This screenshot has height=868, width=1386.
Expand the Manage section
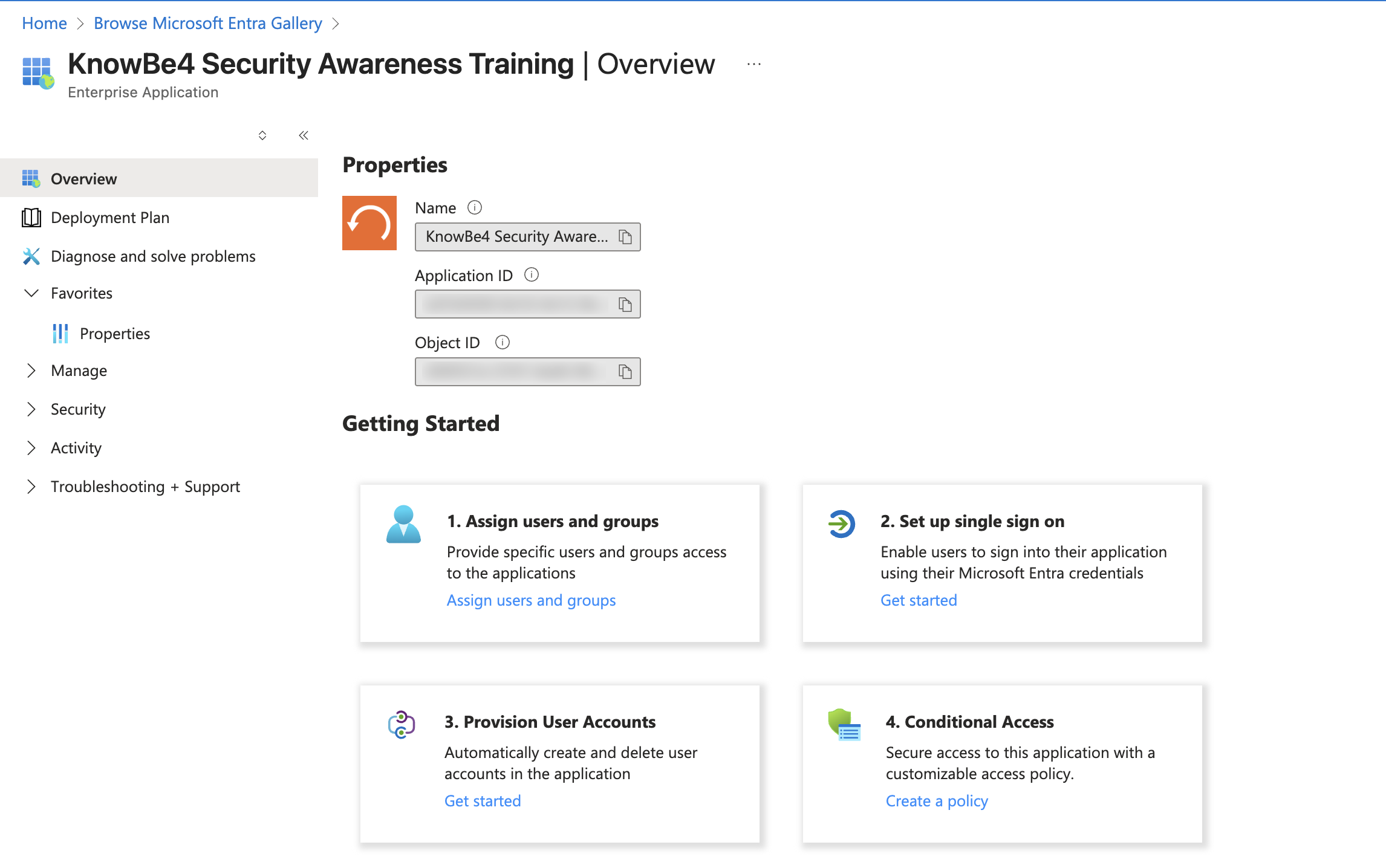32,371
